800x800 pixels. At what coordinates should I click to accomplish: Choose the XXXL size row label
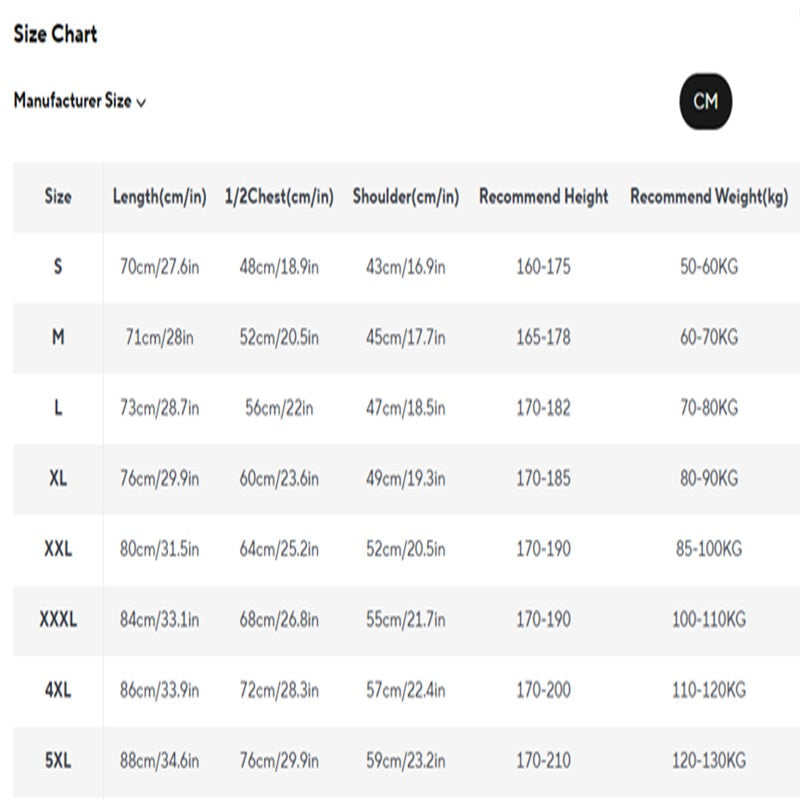[58, 620]
